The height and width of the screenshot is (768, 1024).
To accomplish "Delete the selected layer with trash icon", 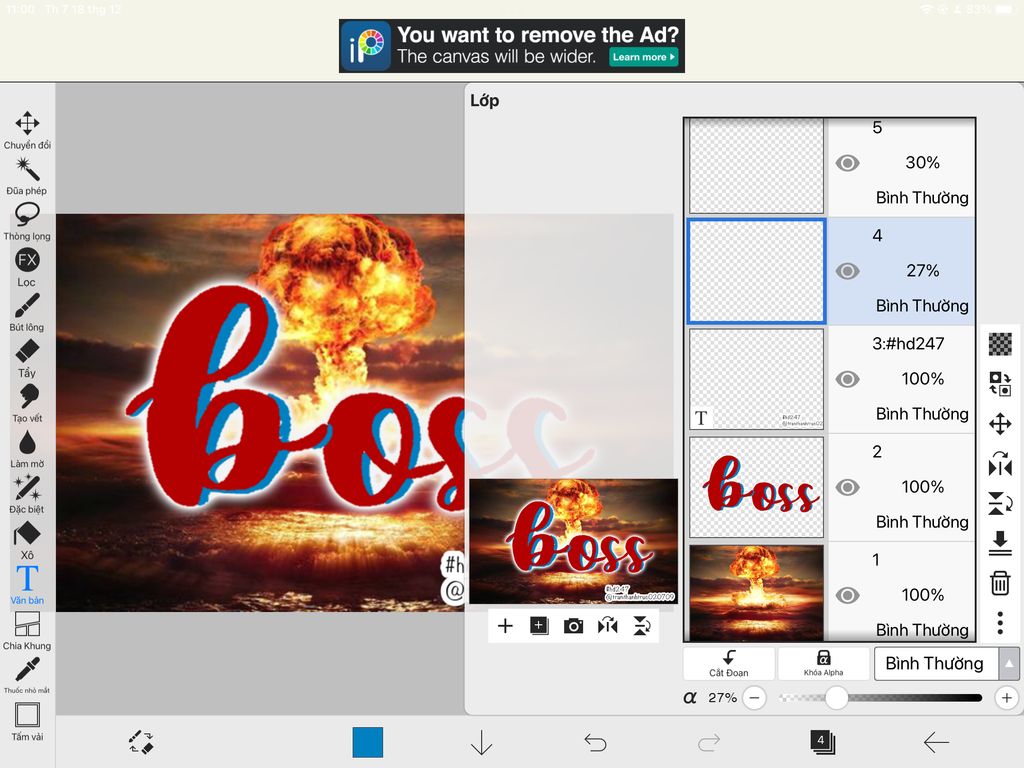I will [x=1000, y=583].
